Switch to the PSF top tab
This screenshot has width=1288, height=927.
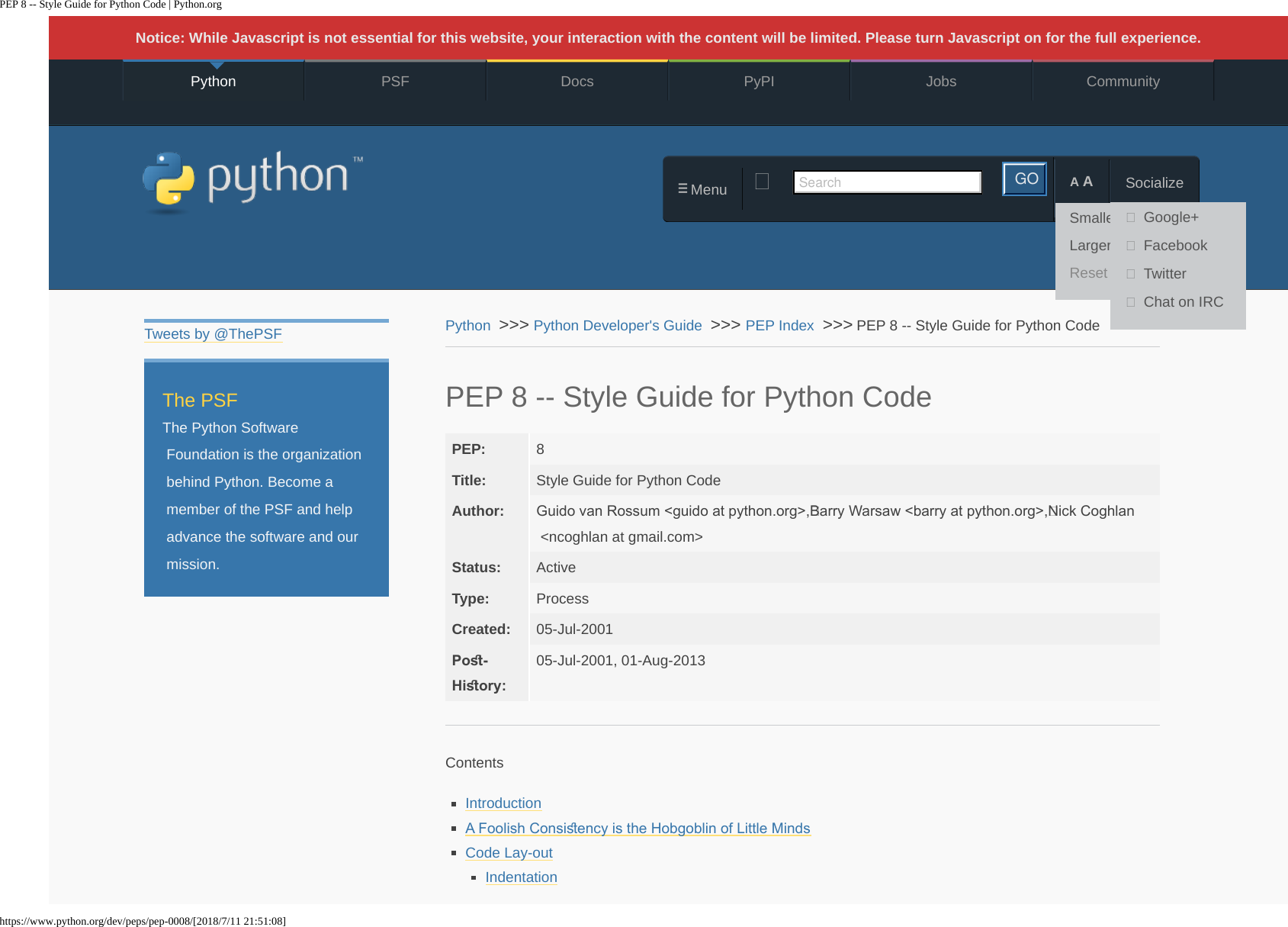click(395, 82)
